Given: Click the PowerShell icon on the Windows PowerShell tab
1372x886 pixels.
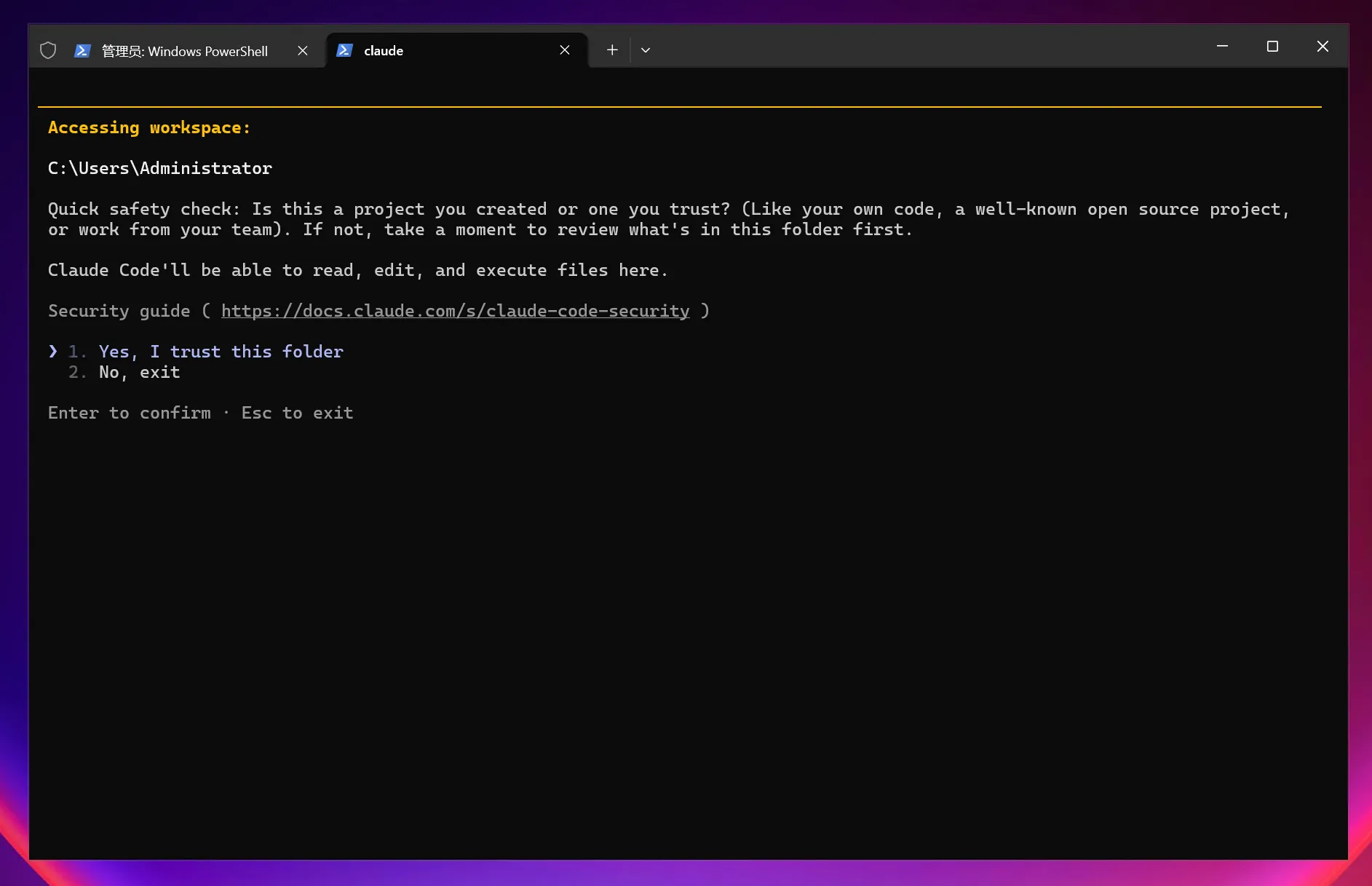Looking at the screenshot, I should tap(82, 50).
